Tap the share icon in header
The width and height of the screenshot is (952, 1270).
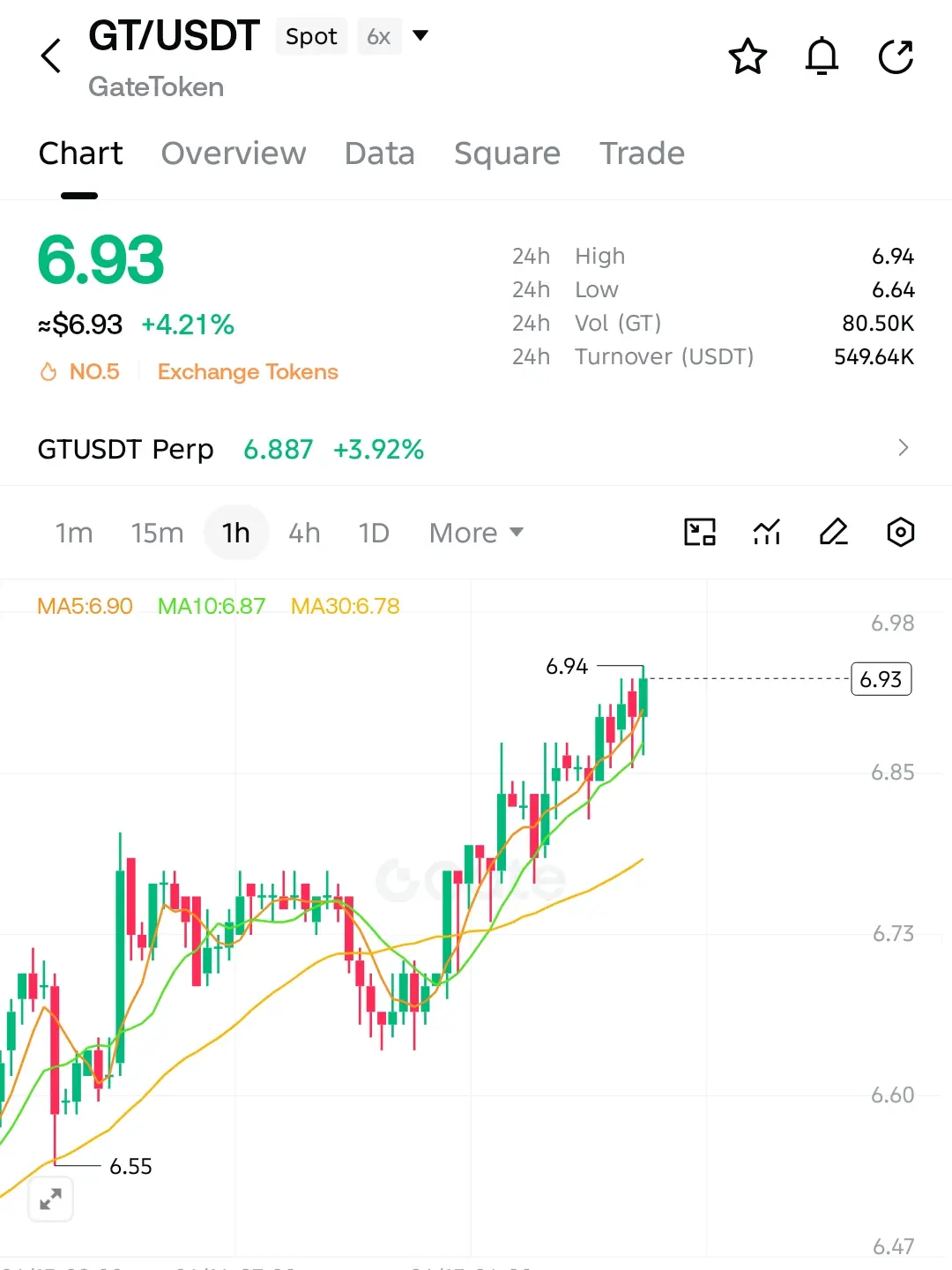click(x=896, y=56)
